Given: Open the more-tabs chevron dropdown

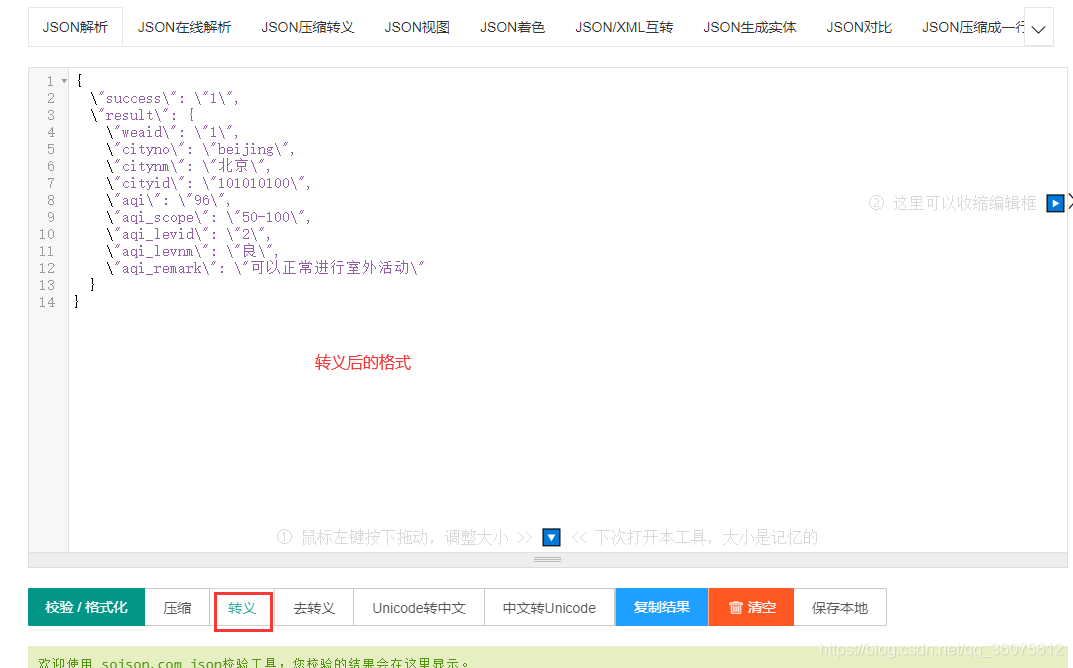Looking at the screenshot, I should pos(1038,27).
